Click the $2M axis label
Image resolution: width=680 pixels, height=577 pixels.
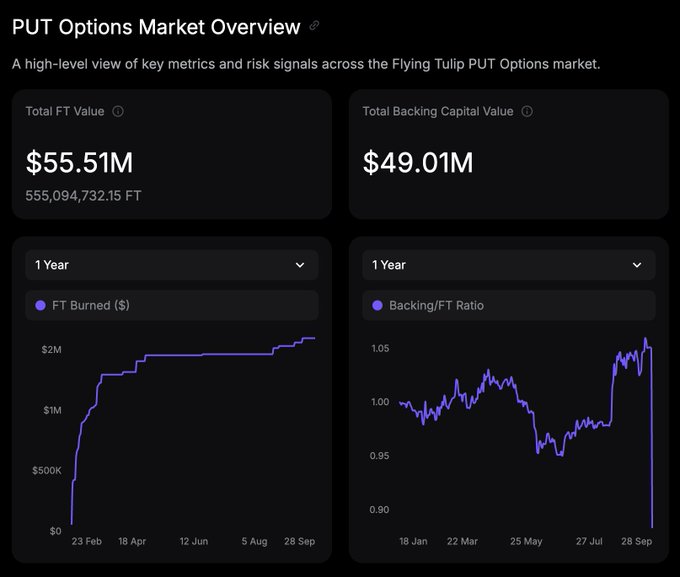click(51, 350)
